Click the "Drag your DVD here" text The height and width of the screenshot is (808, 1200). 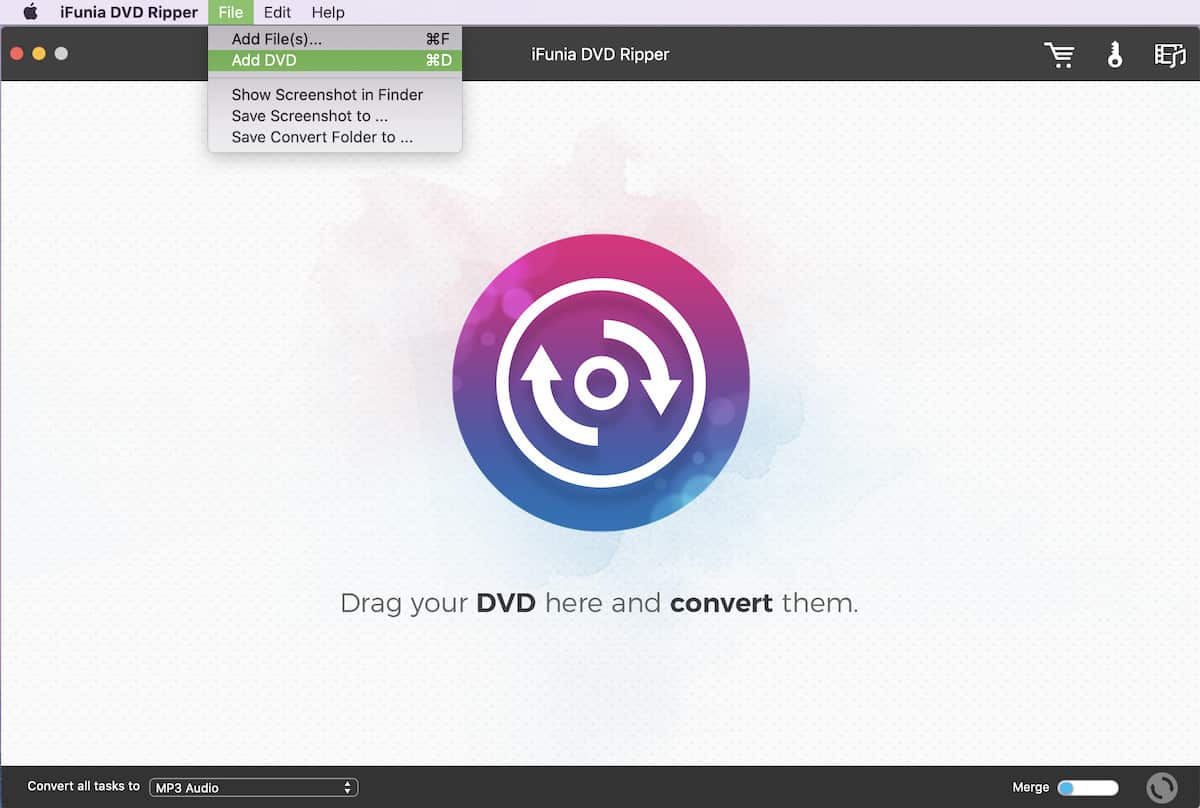coord(599,603)
